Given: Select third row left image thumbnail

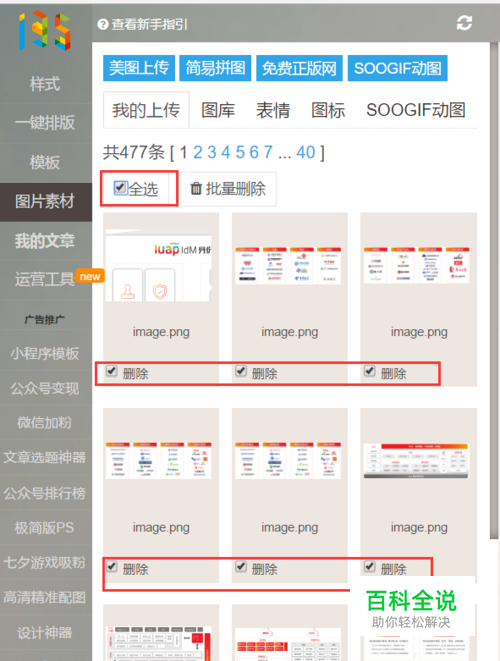Looking at the screenshot, I should pos(159,643).
